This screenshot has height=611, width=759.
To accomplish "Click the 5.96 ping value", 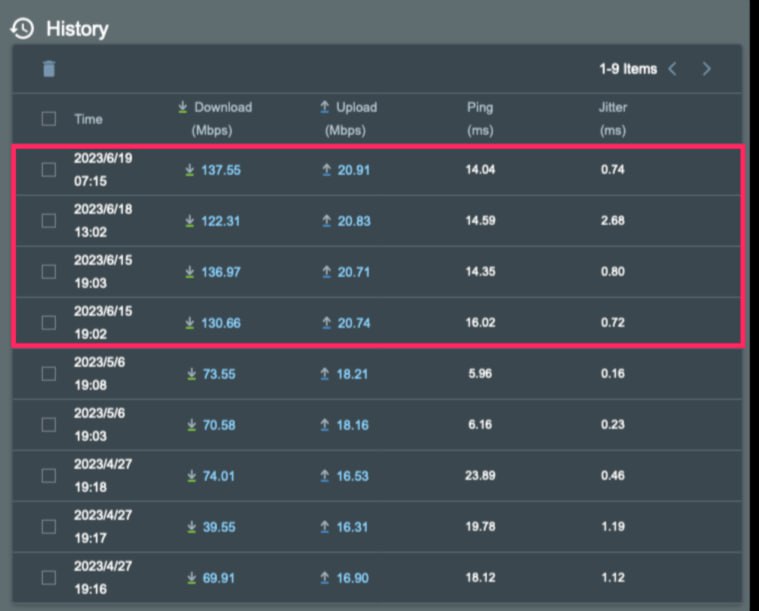I will tap(480, 374).
